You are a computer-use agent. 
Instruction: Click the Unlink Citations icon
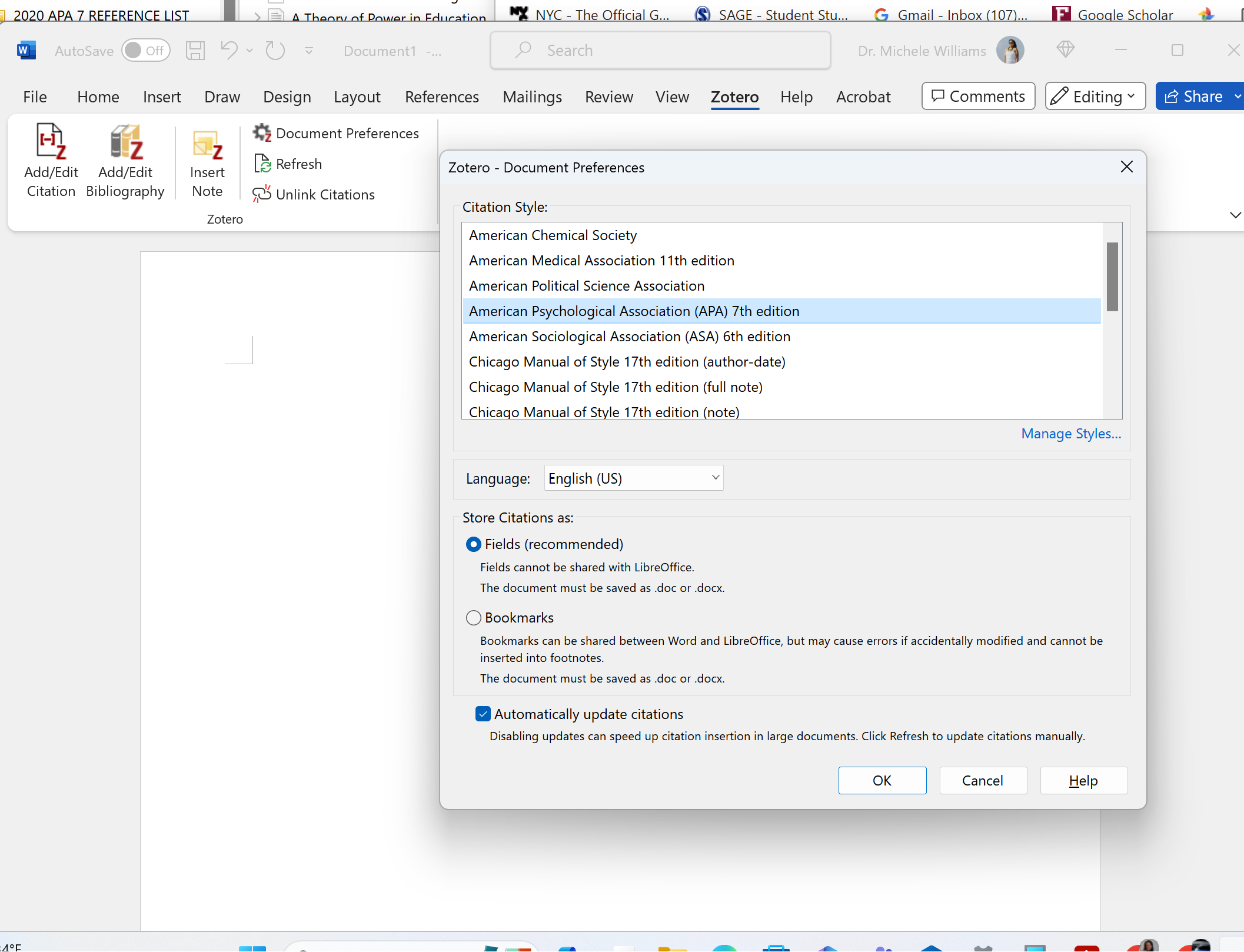262,194
